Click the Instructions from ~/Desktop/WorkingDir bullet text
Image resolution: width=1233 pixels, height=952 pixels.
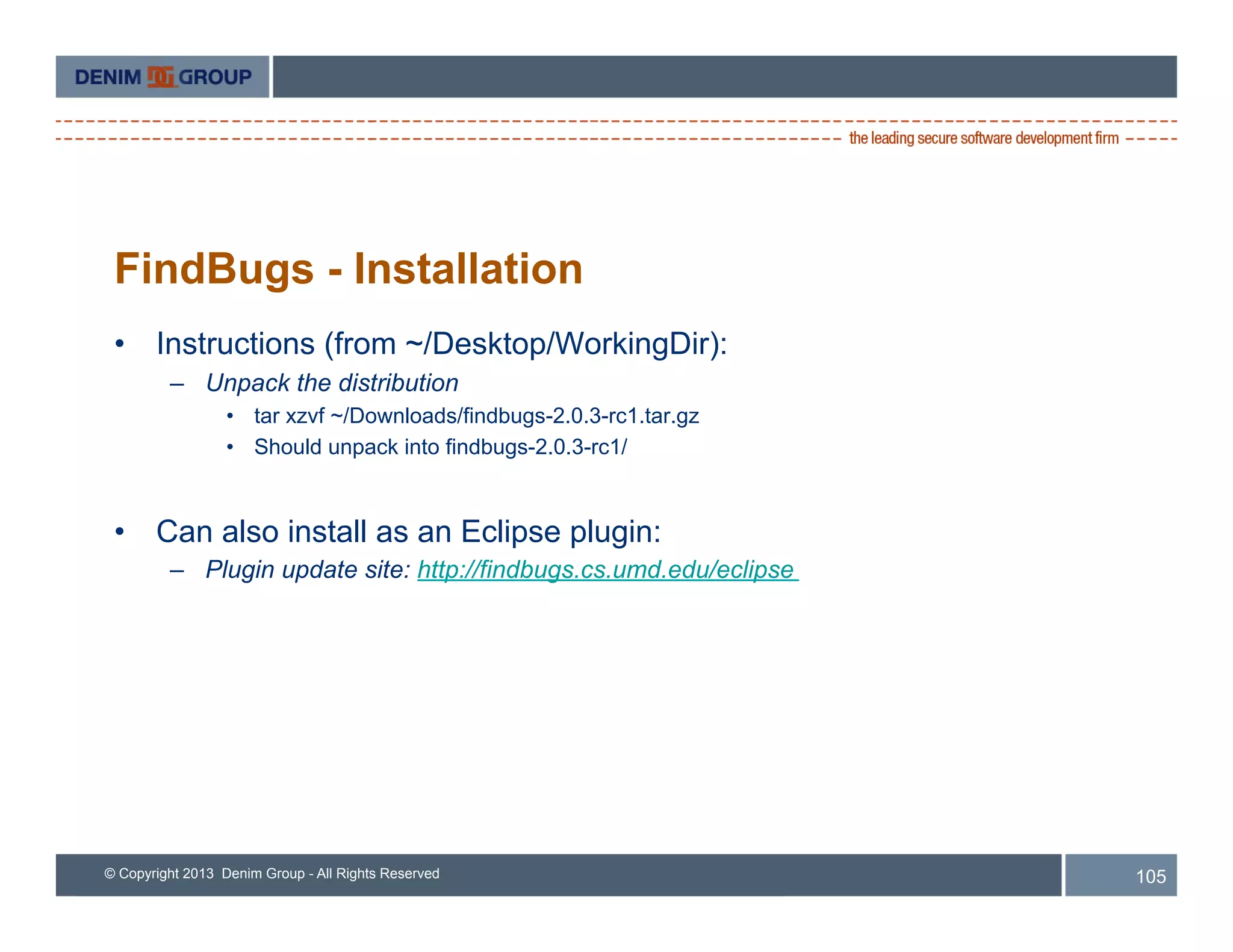(x=441, y=344)
